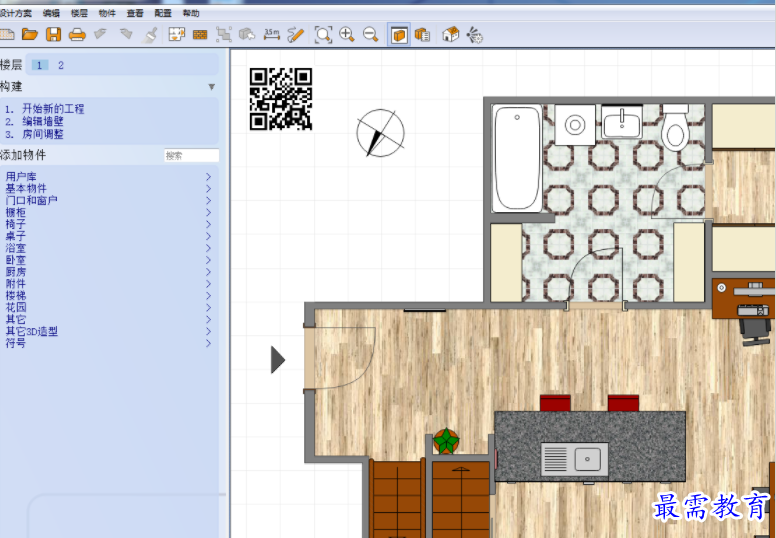
Task: Click the 编辑墙壁 link
Action: (43, 121)
